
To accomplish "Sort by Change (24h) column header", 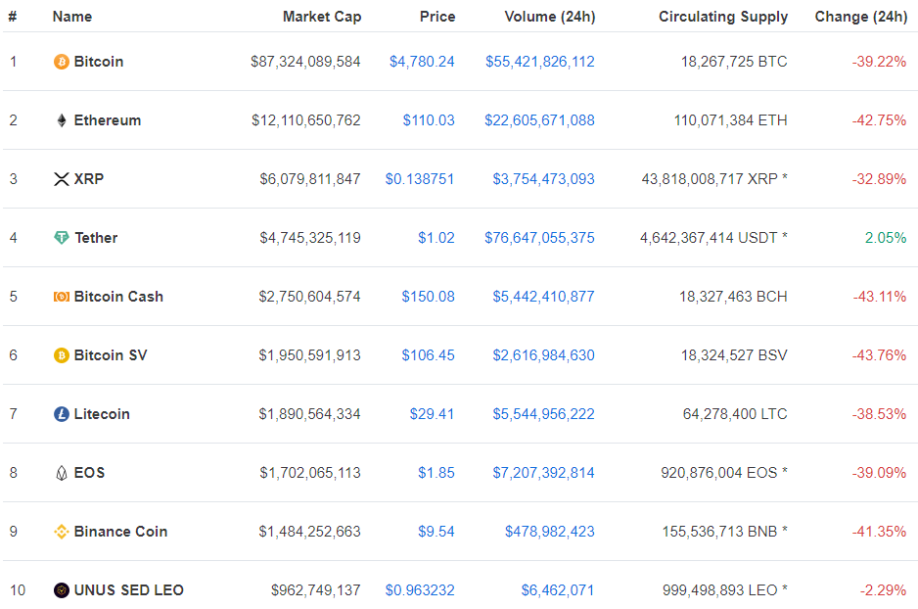I will point(861,16).
